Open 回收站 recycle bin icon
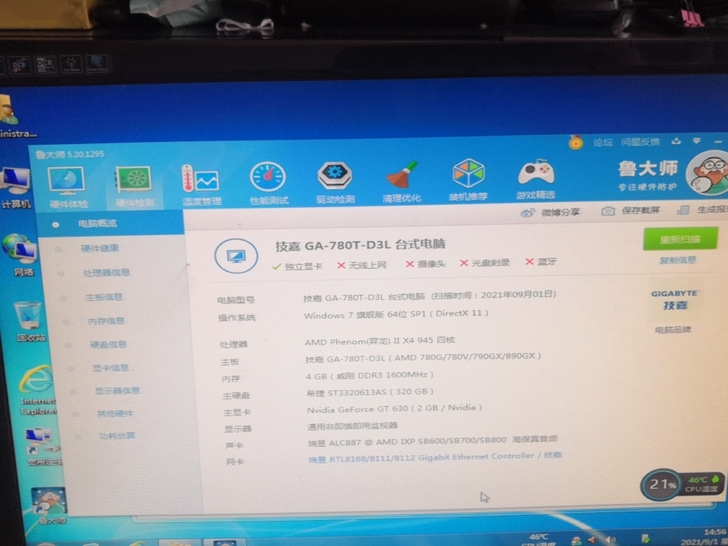 point(29,321)
